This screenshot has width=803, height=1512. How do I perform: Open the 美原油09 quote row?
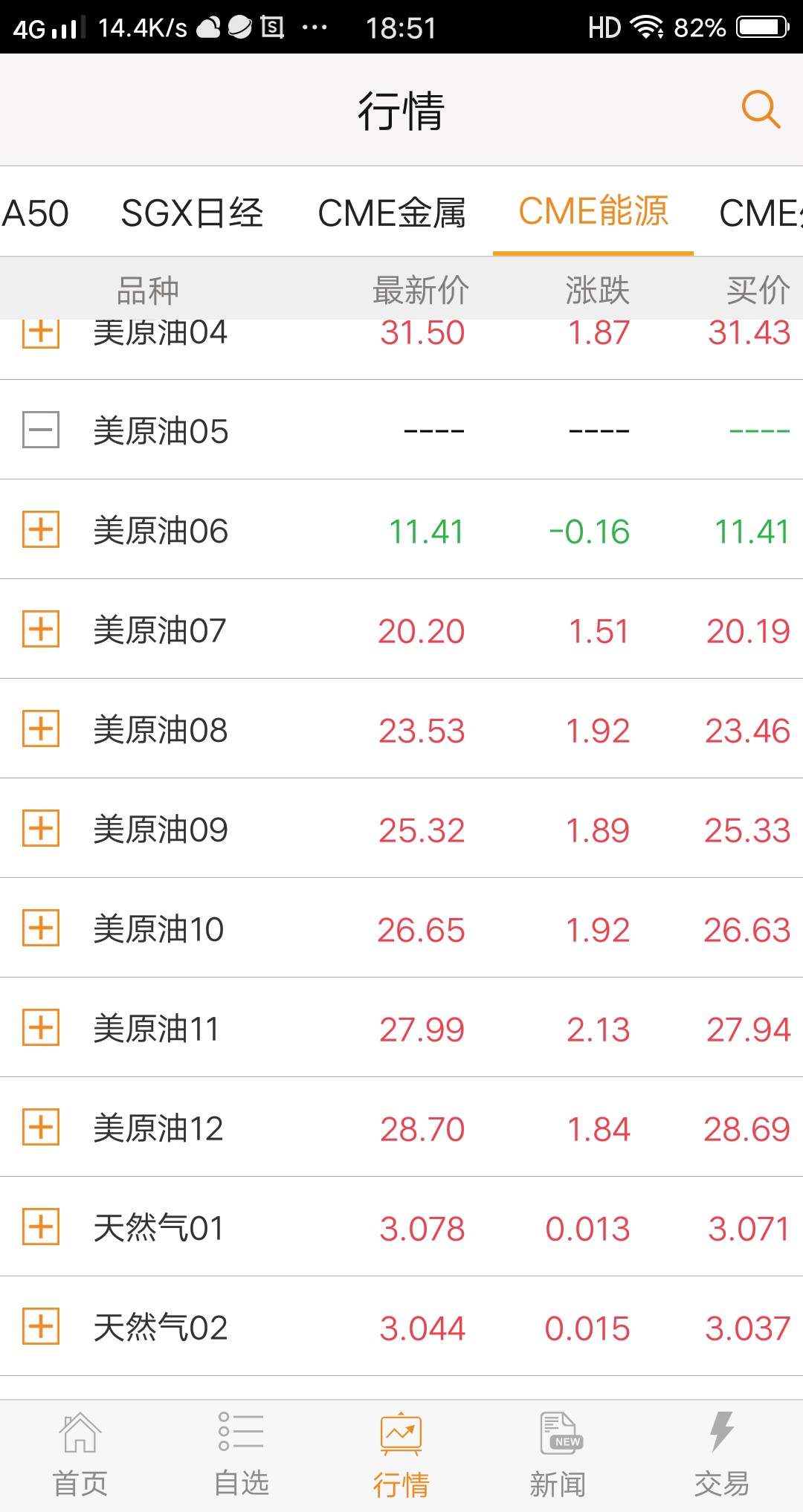point(401,829)
